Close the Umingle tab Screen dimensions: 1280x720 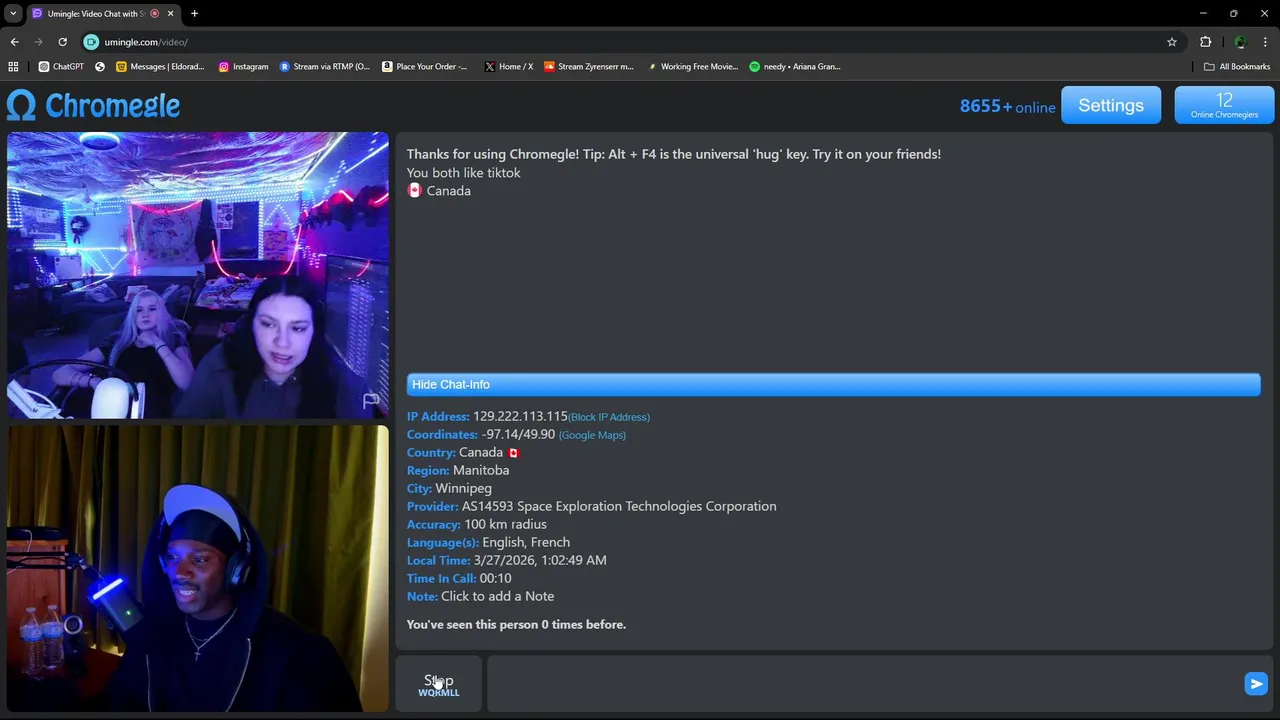(171, 13)
